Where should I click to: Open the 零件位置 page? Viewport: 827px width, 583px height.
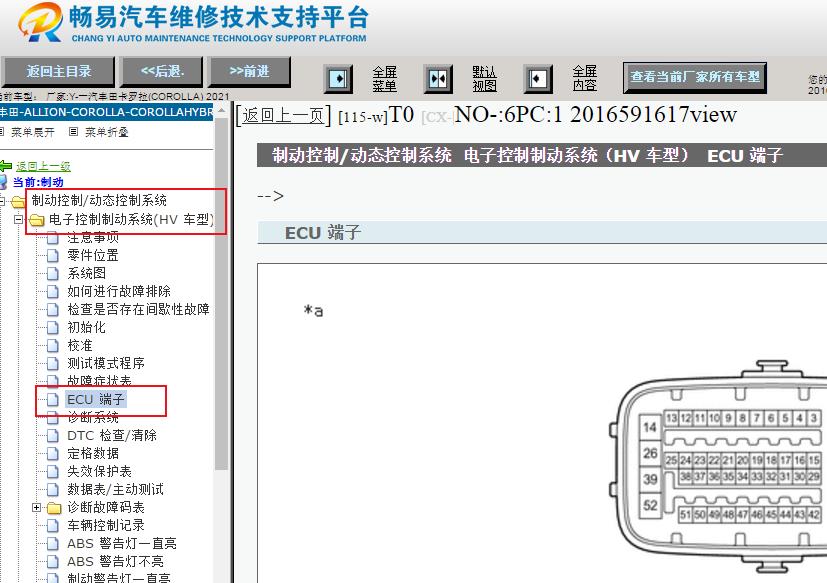[93, 255]
